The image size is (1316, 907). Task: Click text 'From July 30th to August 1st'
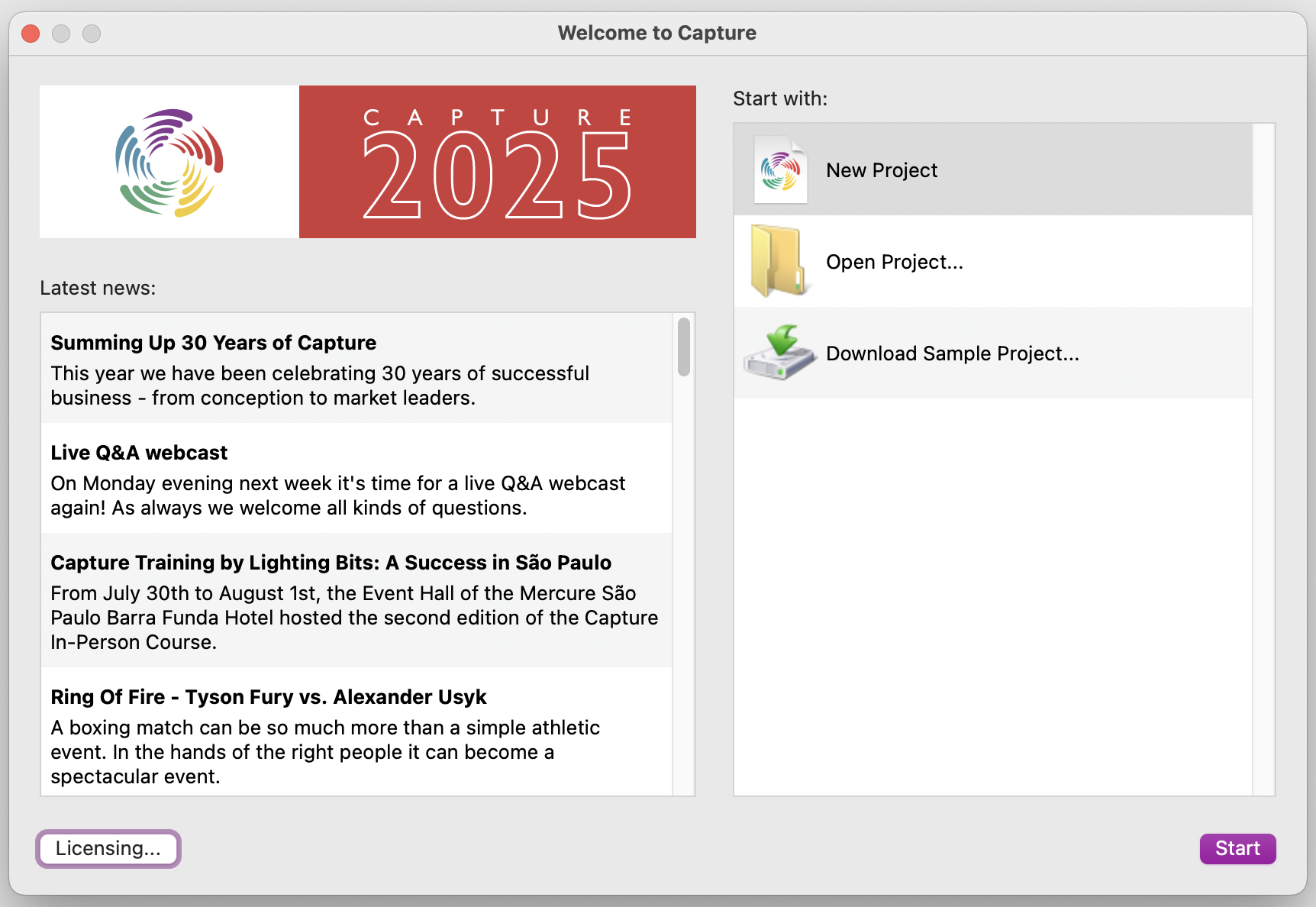(x=185, y=593)
